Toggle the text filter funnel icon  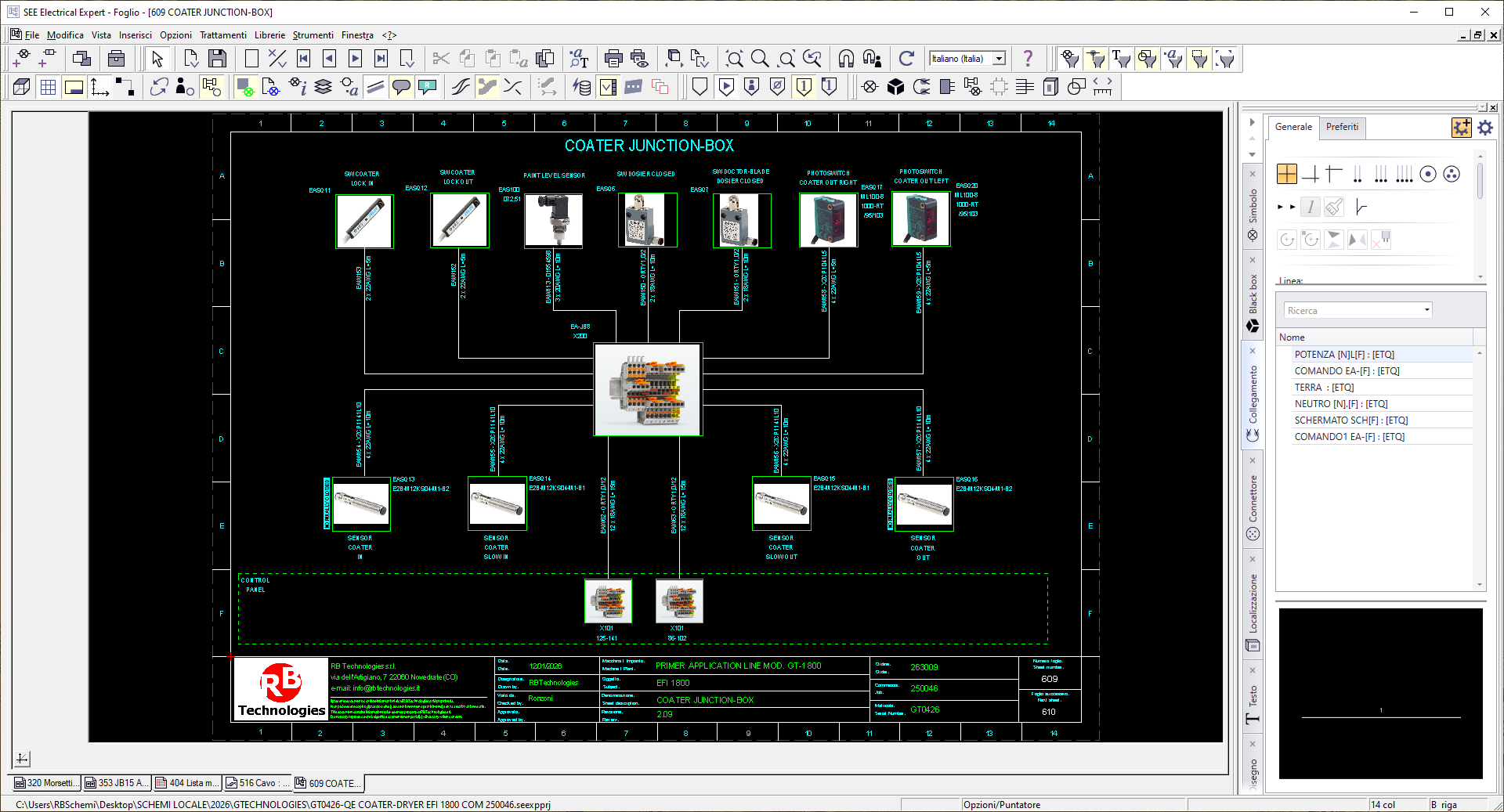[x=1122, y=59]
